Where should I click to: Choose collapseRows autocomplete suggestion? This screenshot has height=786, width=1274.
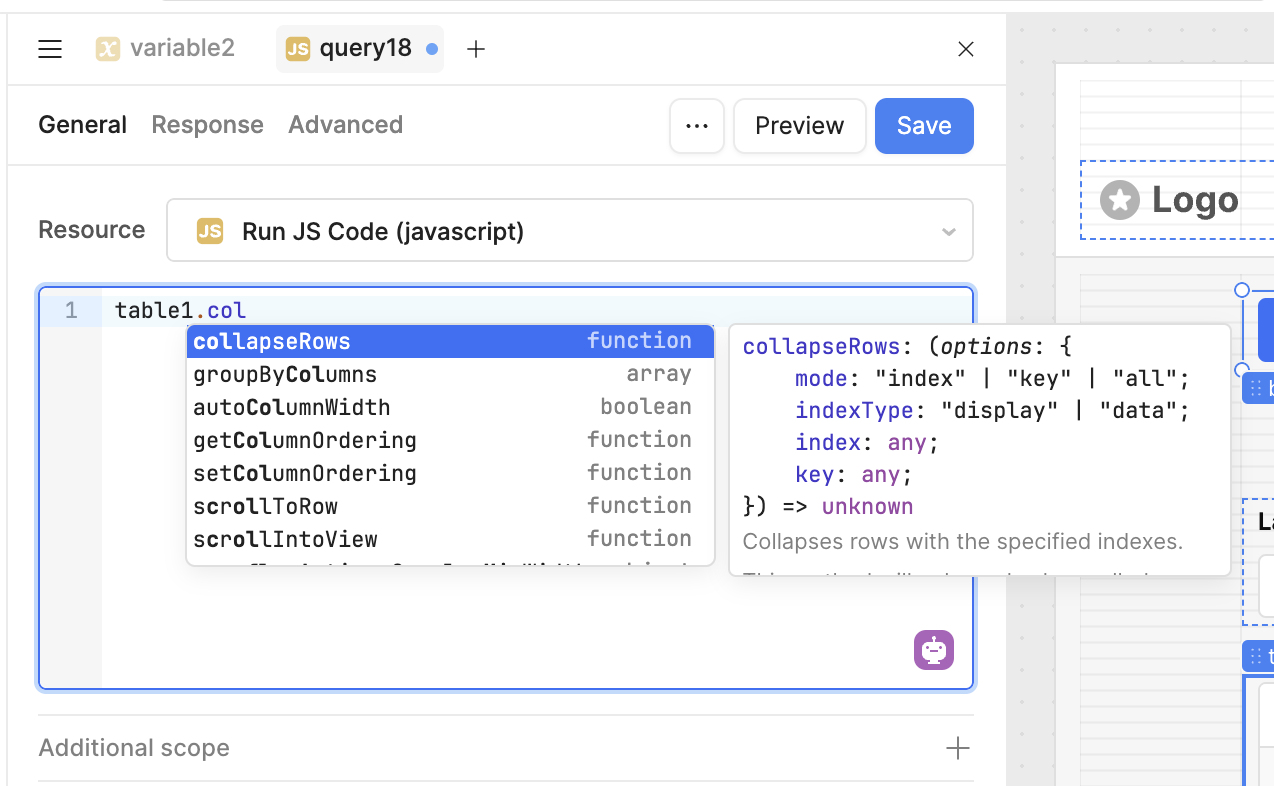point(450,341)
